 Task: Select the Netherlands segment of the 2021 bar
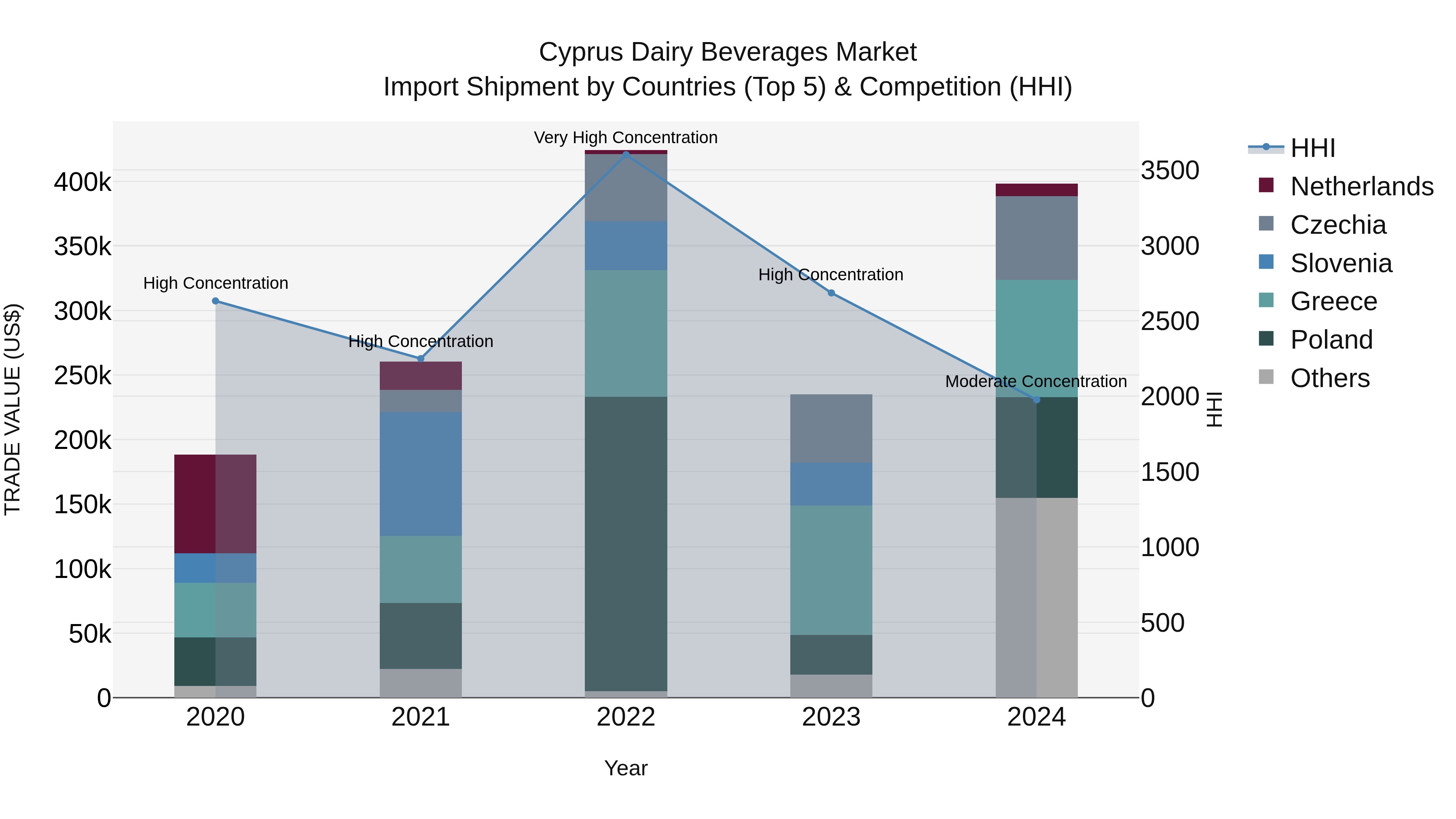(x=421, y=376)
